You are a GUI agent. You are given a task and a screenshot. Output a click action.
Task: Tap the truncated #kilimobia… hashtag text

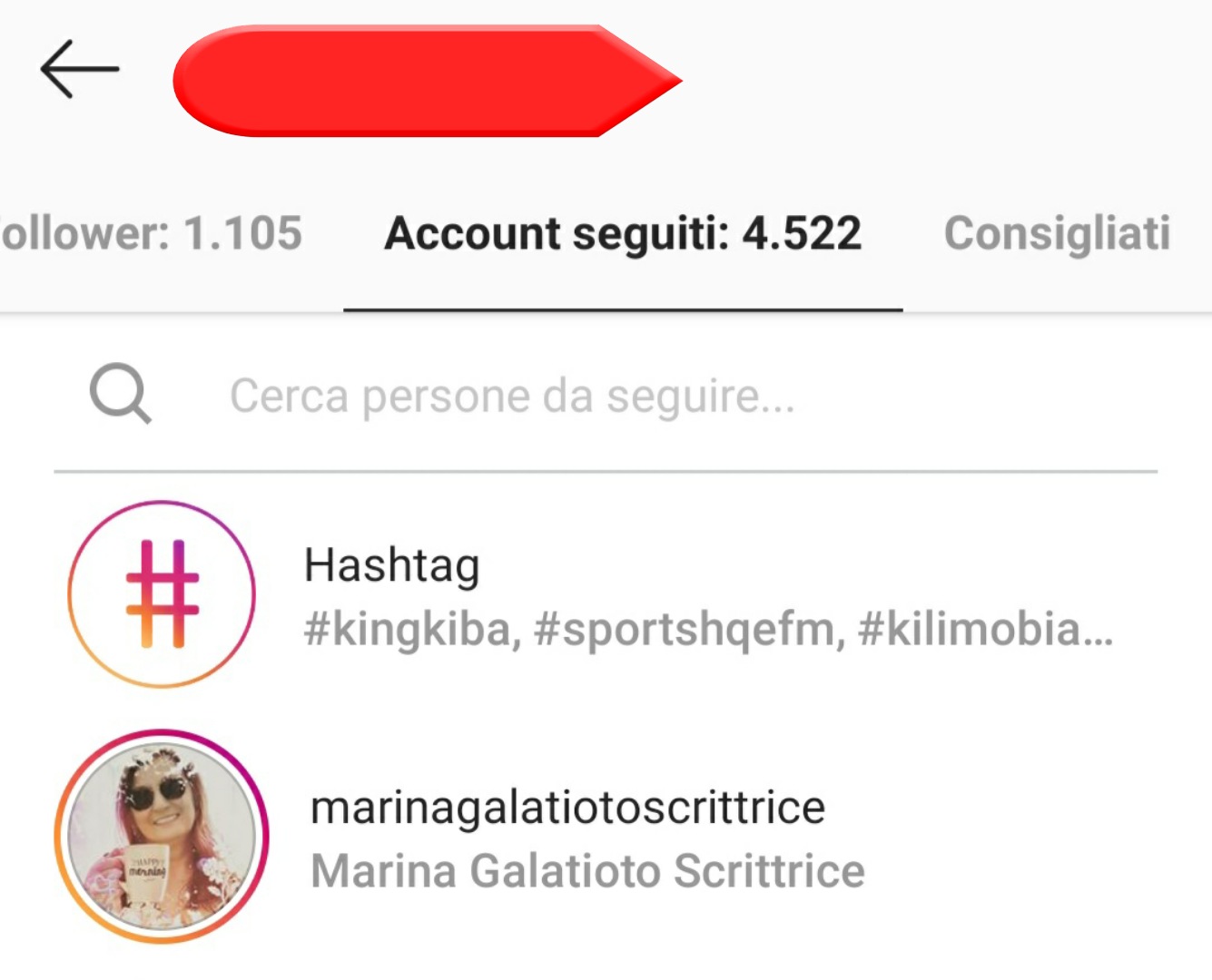[x=984, y=629]
